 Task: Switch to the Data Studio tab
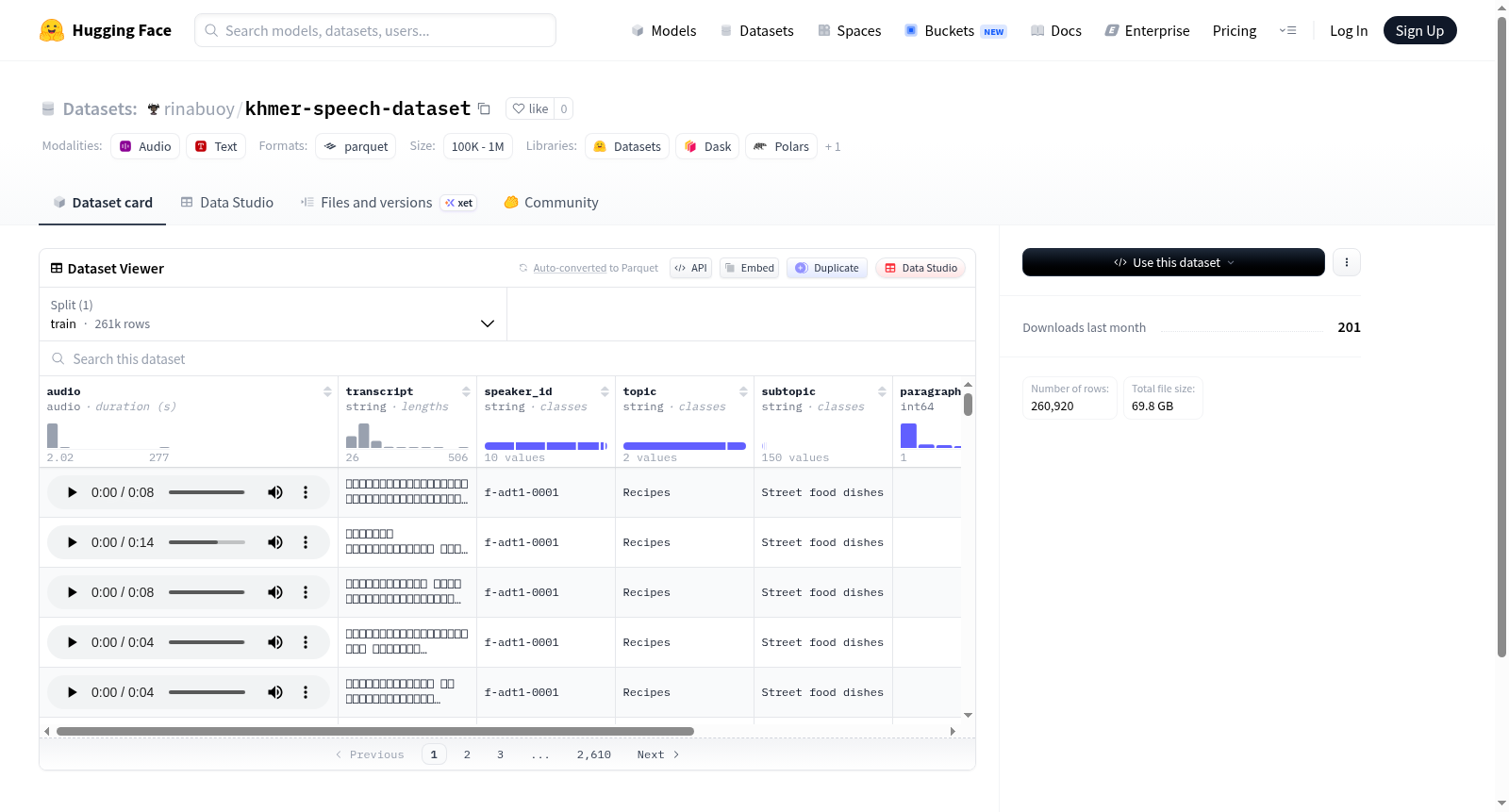tap(227, 202)
